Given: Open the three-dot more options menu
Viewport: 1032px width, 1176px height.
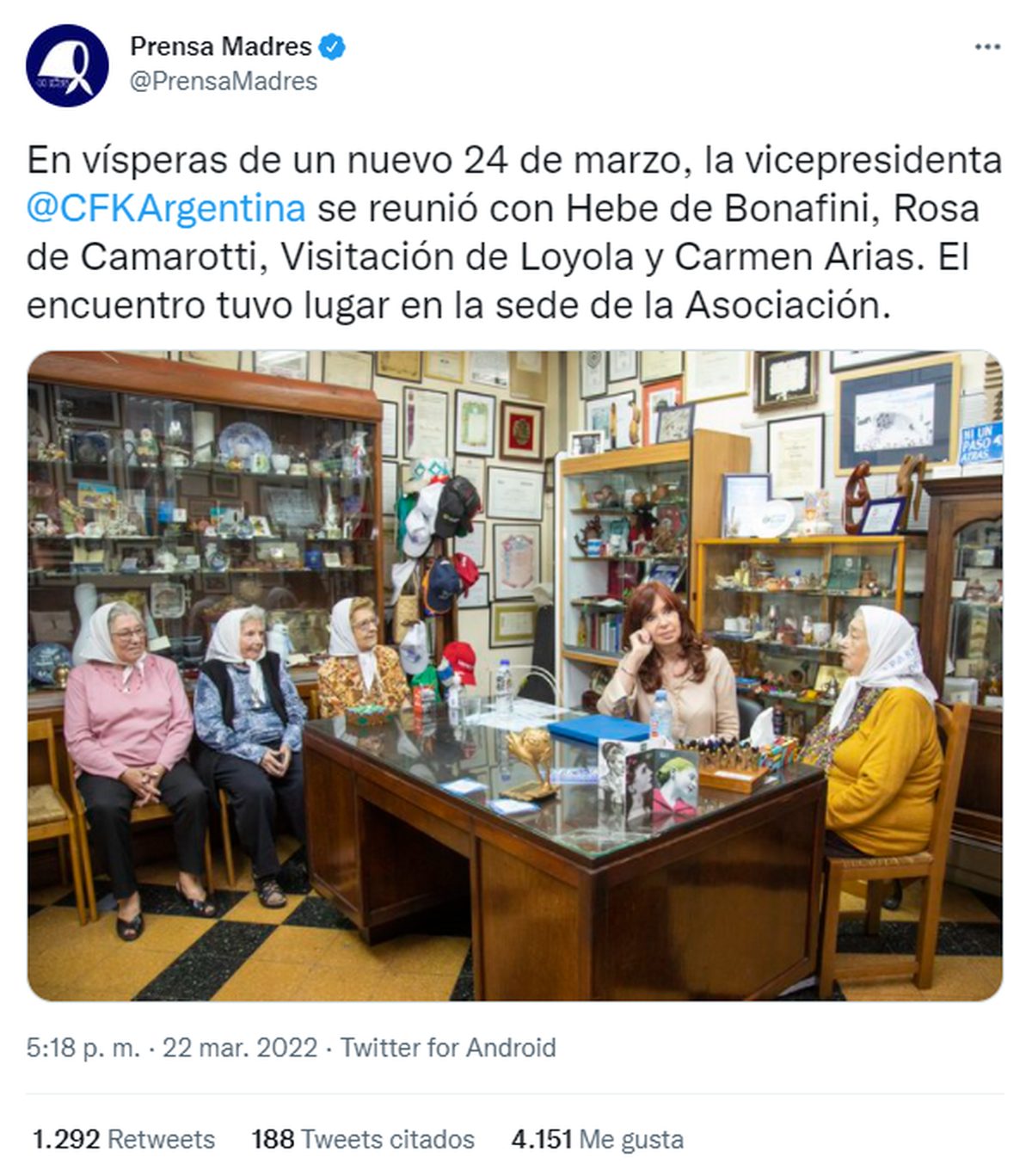Looking at the screenshot, I should (x=987, y=46).
